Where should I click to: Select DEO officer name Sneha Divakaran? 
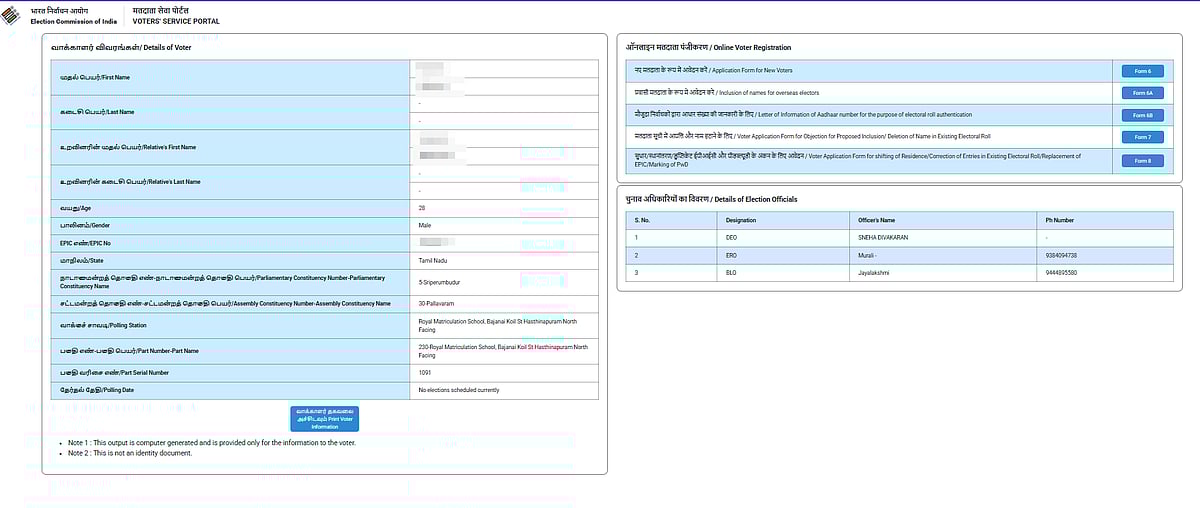coord(883,237)
